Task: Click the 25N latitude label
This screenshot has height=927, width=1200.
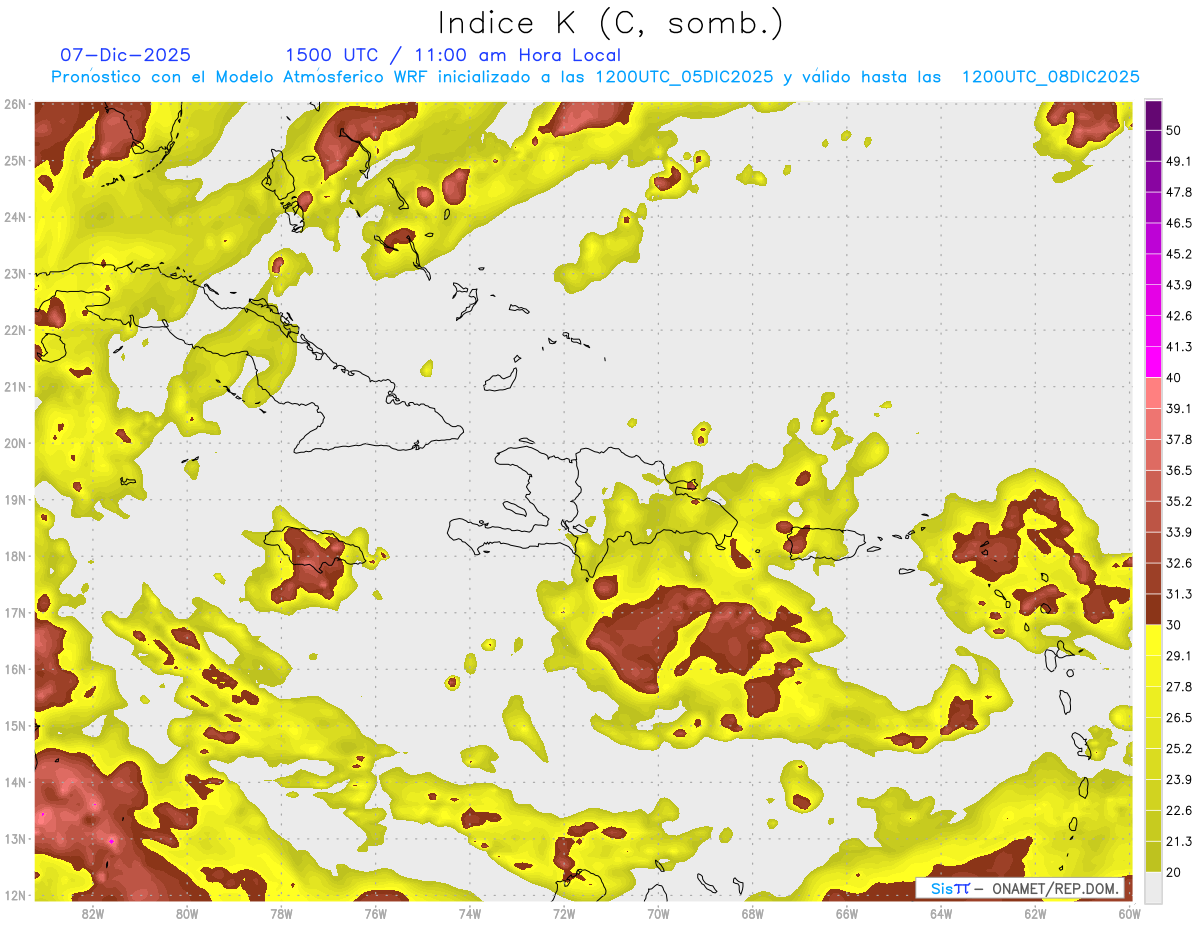Action: tap(15, 161)
